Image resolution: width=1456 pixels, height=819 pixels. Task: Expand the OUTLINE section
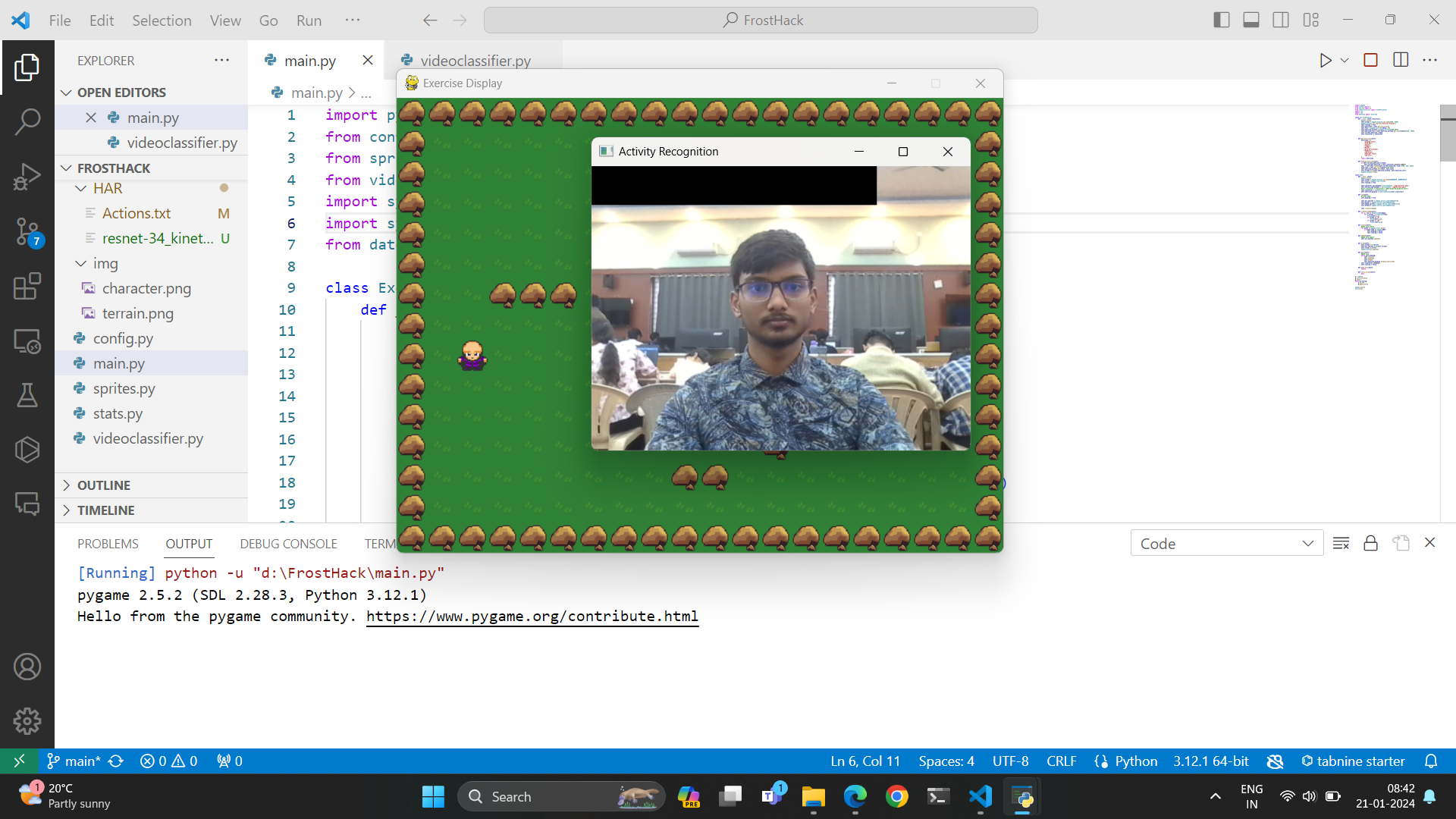click(104, 485)
